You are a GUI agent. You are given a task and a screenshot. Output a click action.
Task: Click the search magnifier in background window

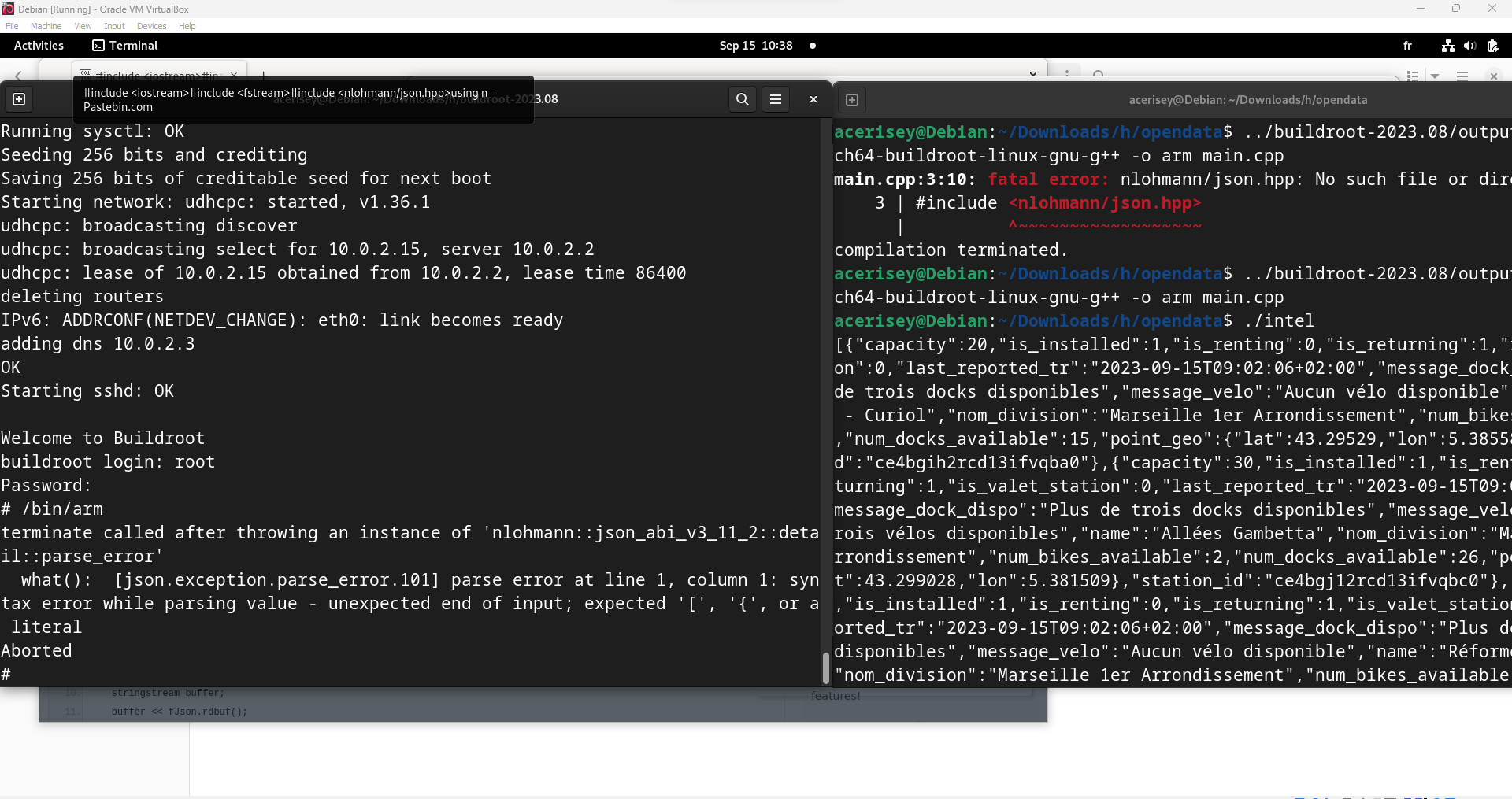(1099, 75)
